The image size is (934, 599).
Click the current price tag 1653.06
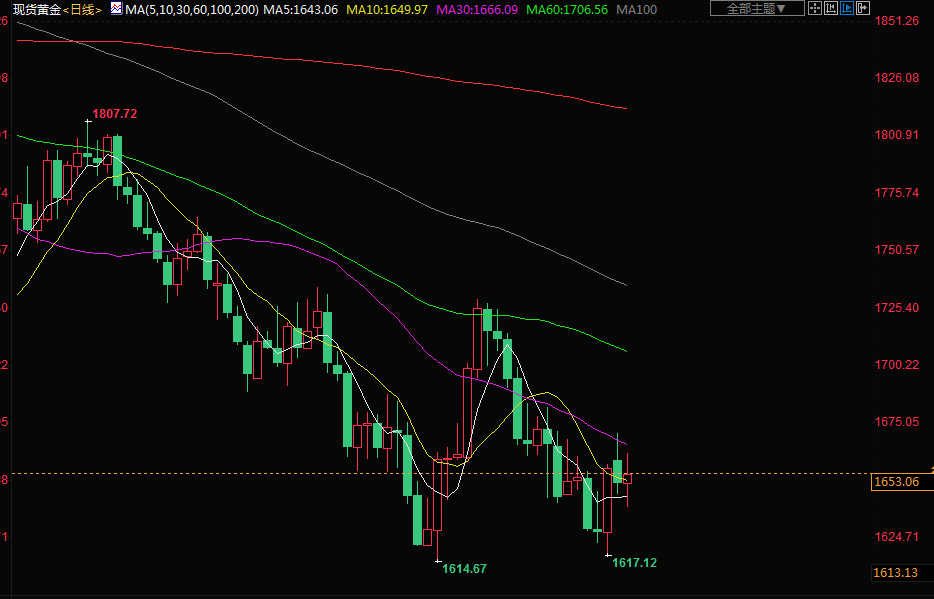(x=896, y=482)
